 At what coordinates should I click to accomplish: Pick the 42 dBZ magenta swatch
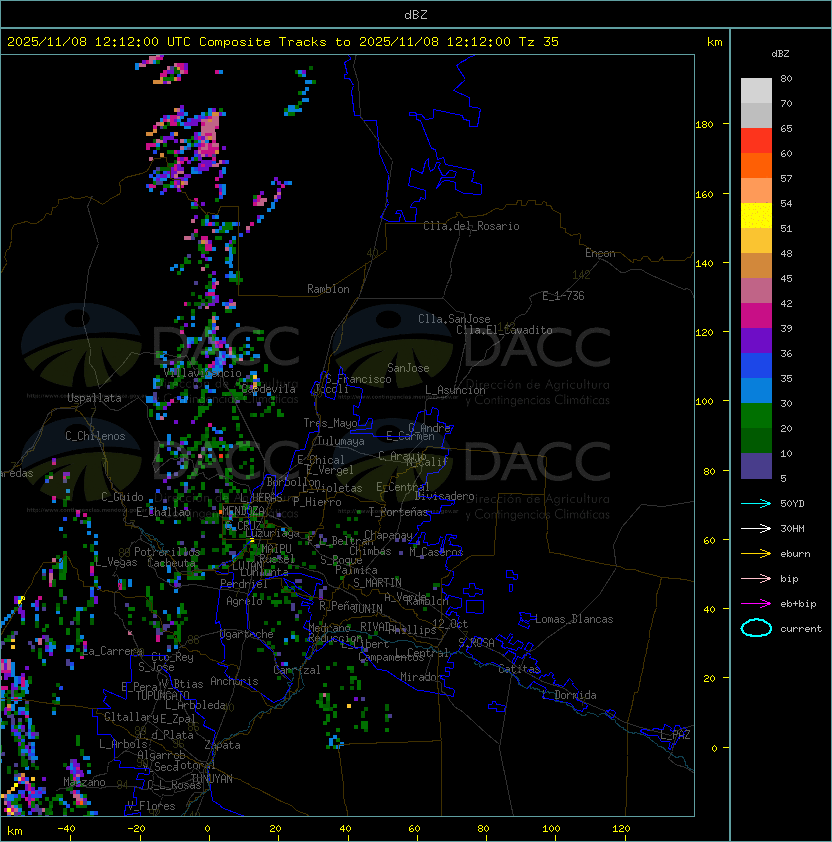tap(756, 316)
